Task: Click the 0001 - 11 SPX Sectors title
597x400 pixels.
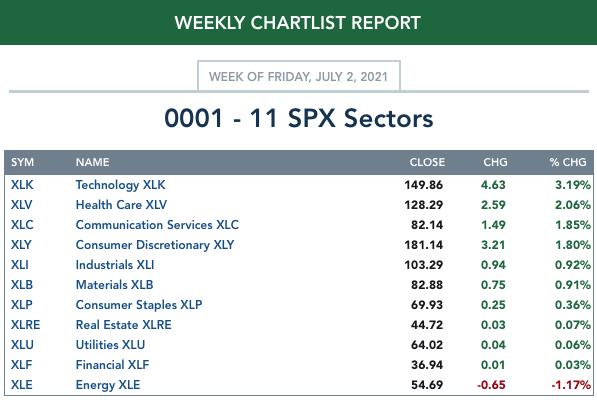Action: [298, 118]
